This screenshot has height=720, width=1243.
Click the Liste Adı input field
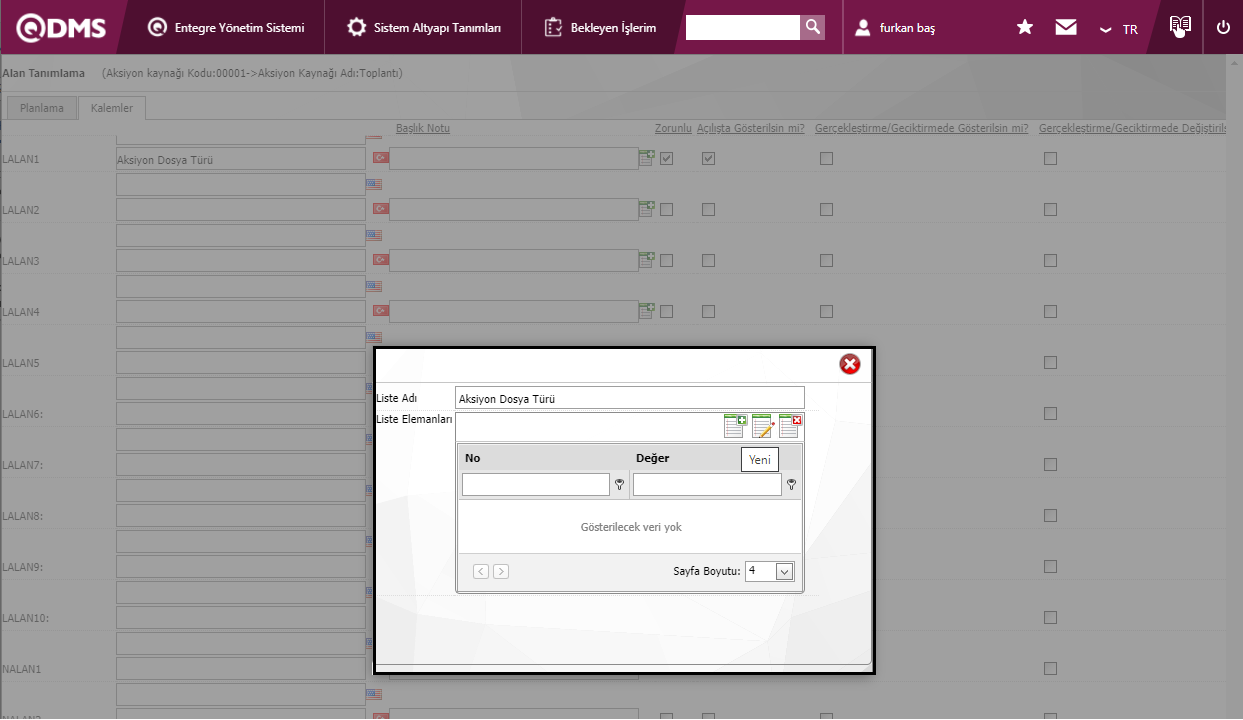(x=629, y=398)
